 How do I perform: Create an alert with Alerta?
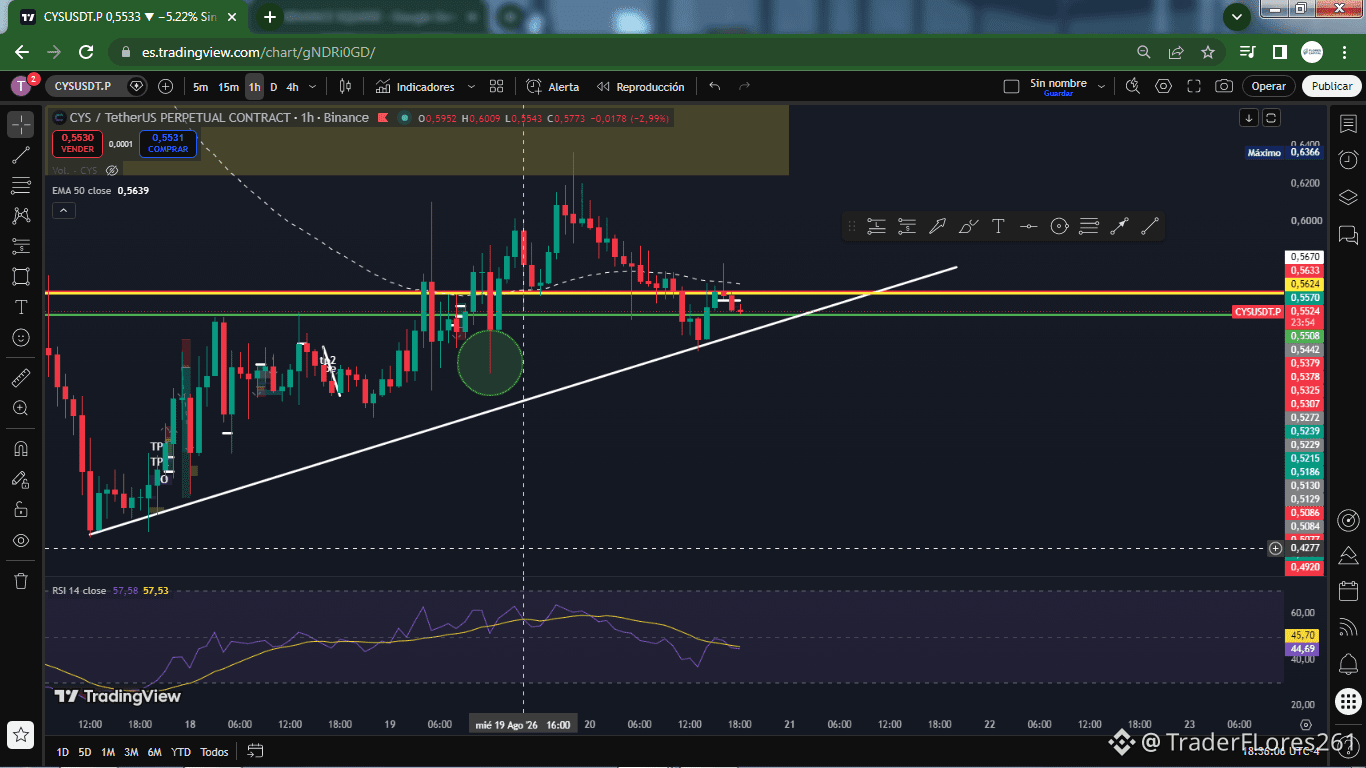[x=553, y=87]
